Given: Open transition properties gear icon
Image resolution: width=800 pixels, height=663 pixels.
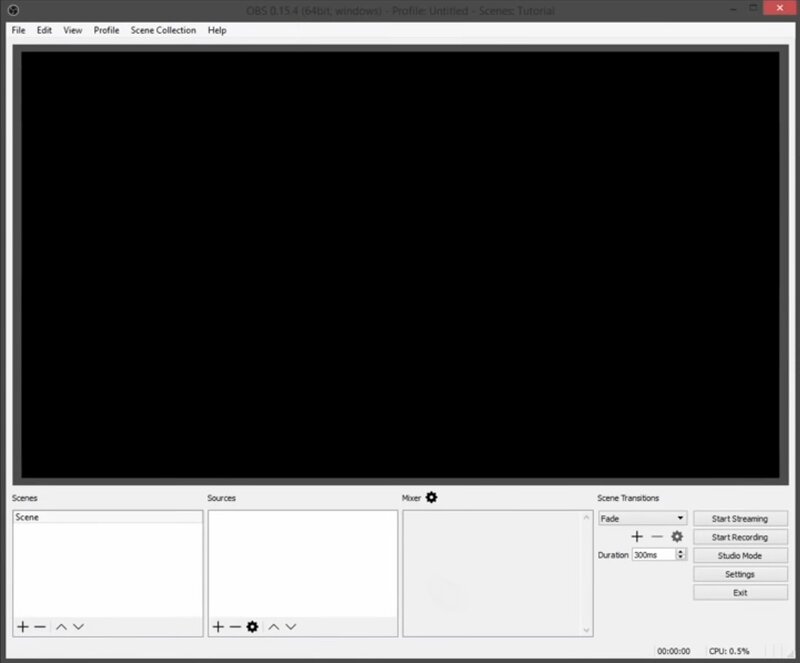Looking at the screenshot, I should (x=677, y=536).
